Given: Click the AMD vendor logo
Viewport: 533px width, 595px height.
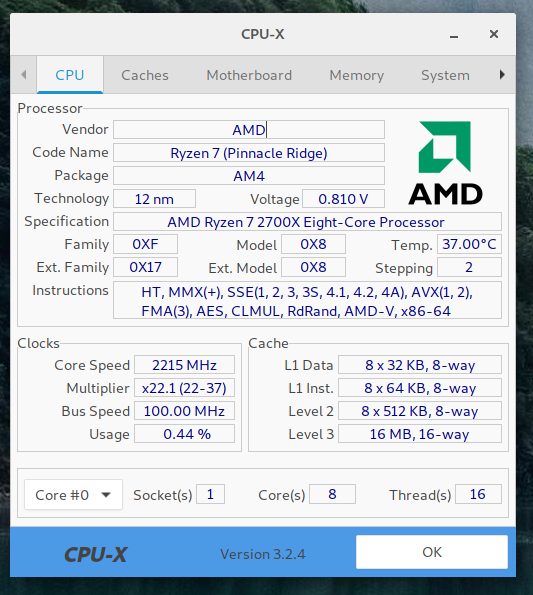Looking at the screenshot, I should click(445, 163).
